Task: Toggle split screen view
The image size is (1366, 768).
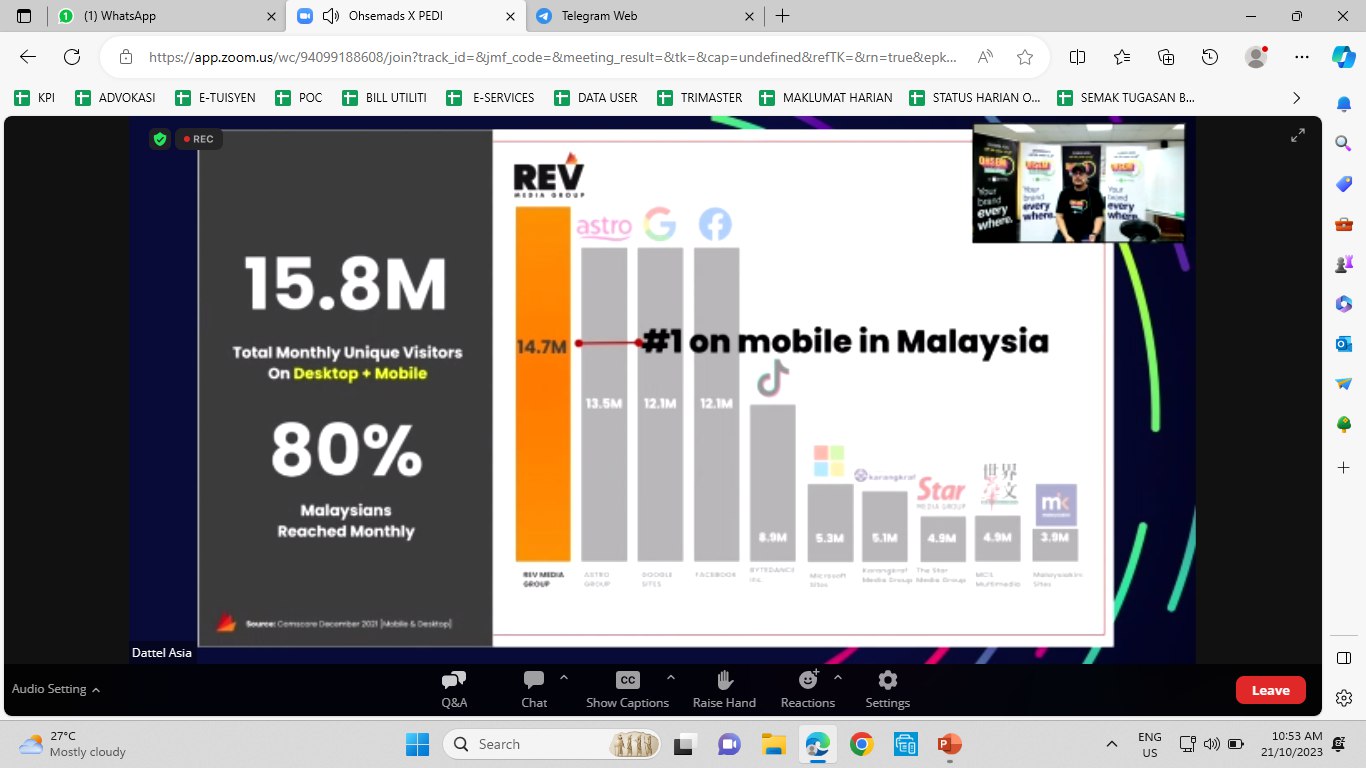Action: (1077, 57)
